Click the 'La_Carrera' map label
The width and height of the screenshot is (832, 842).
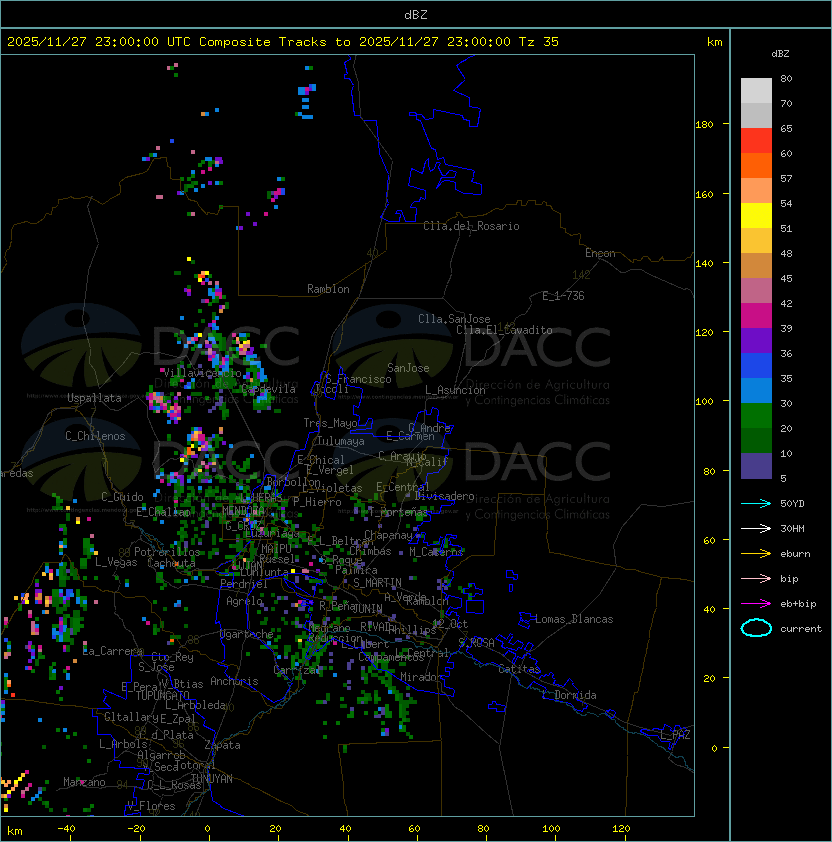click(x=113, y=651)
